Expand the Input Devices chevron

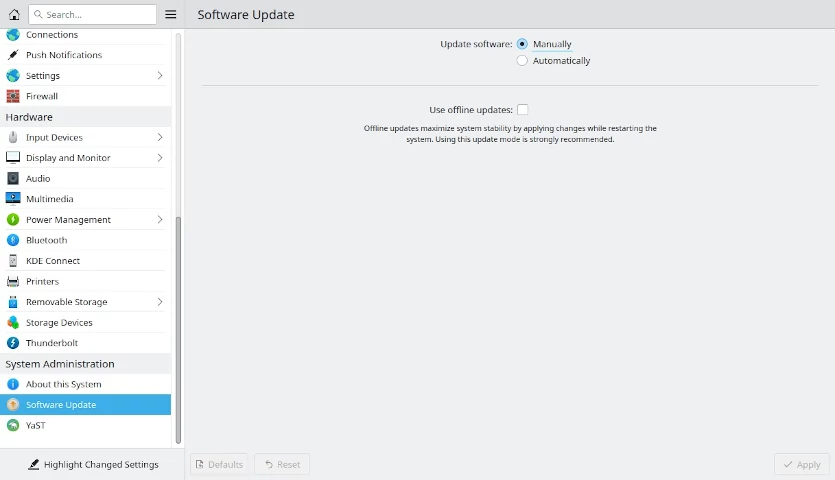point(160,138)
